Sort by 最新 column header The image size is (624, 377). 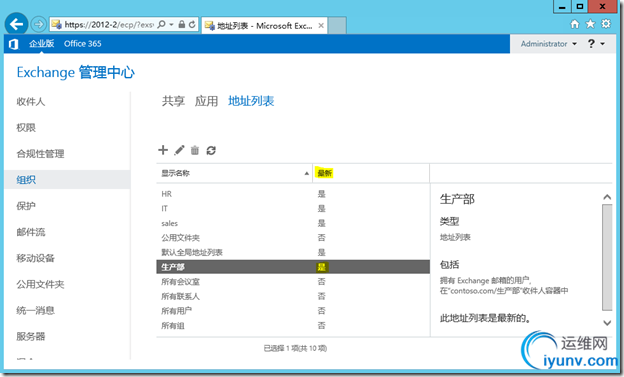(x=371, y=173)
